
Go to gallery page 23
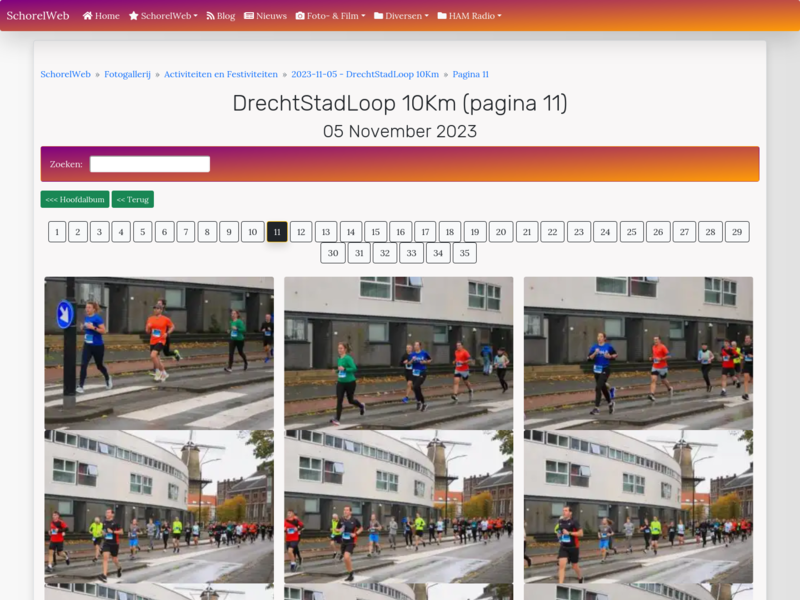point(579,232)
